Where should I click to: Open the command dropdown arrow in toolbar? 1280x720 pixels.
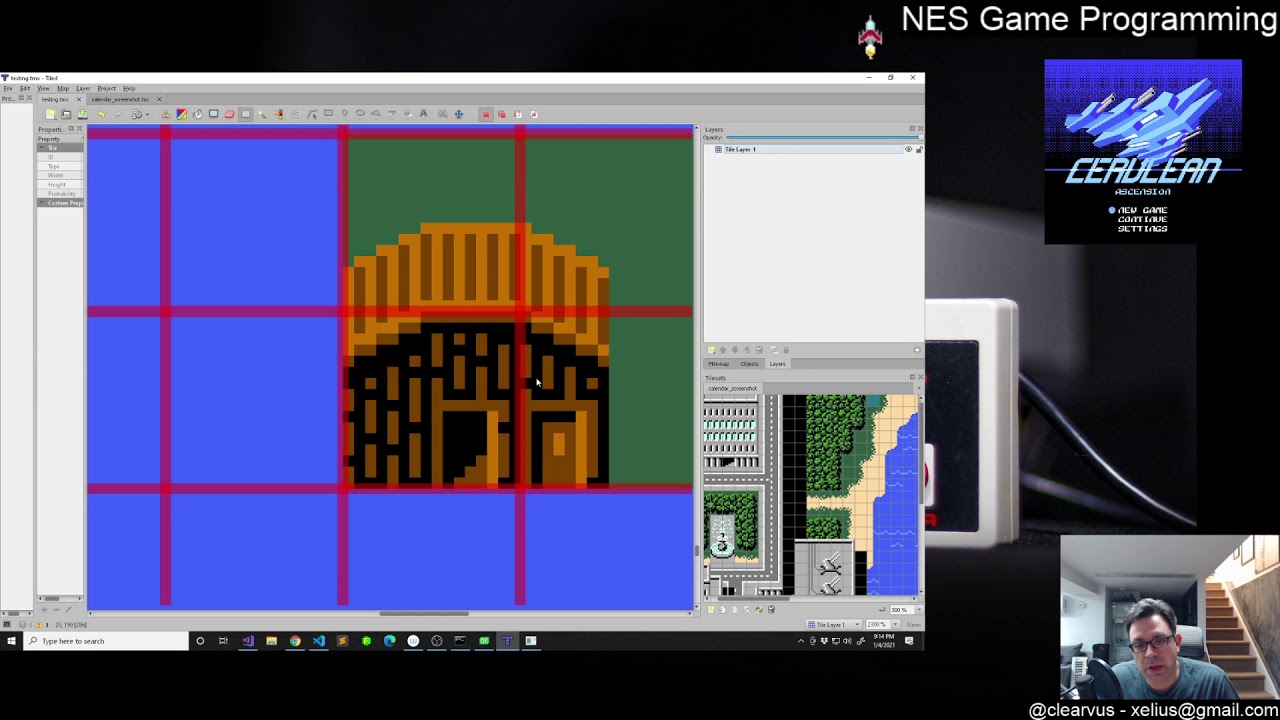coord(147,114)
